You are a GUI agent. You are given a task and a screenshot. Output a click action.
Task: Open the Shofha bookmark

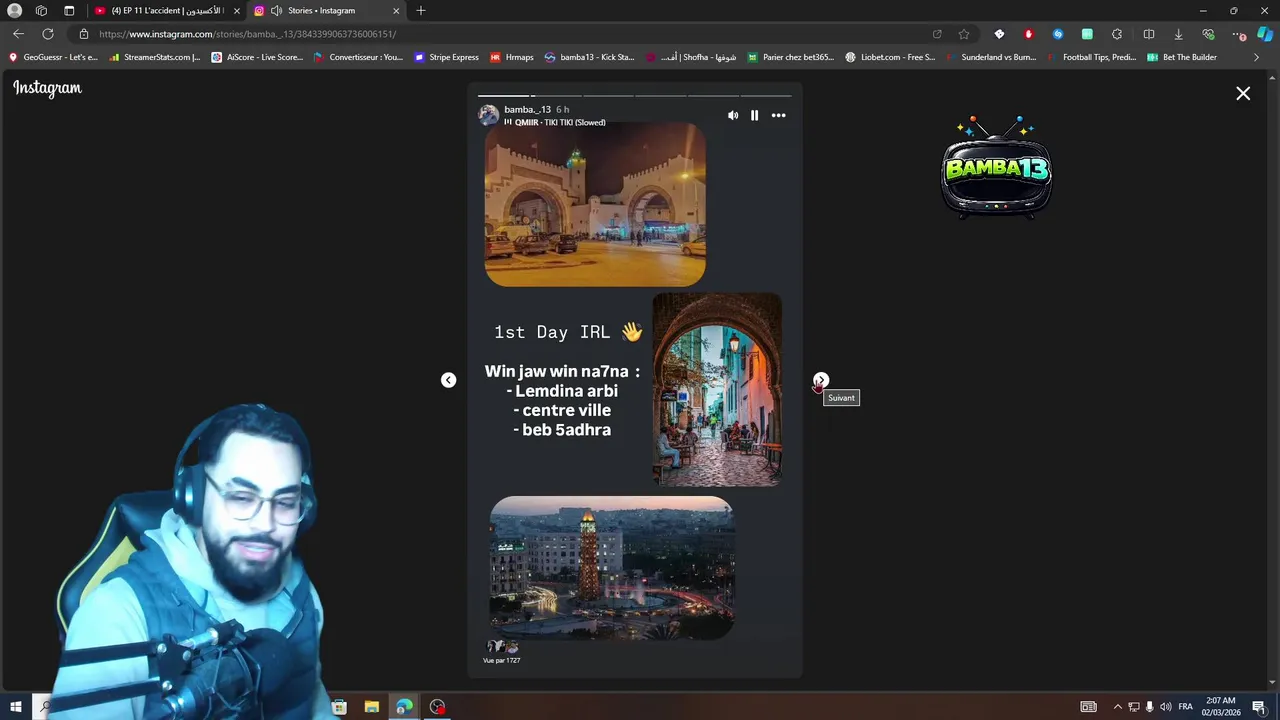[691, 57]
